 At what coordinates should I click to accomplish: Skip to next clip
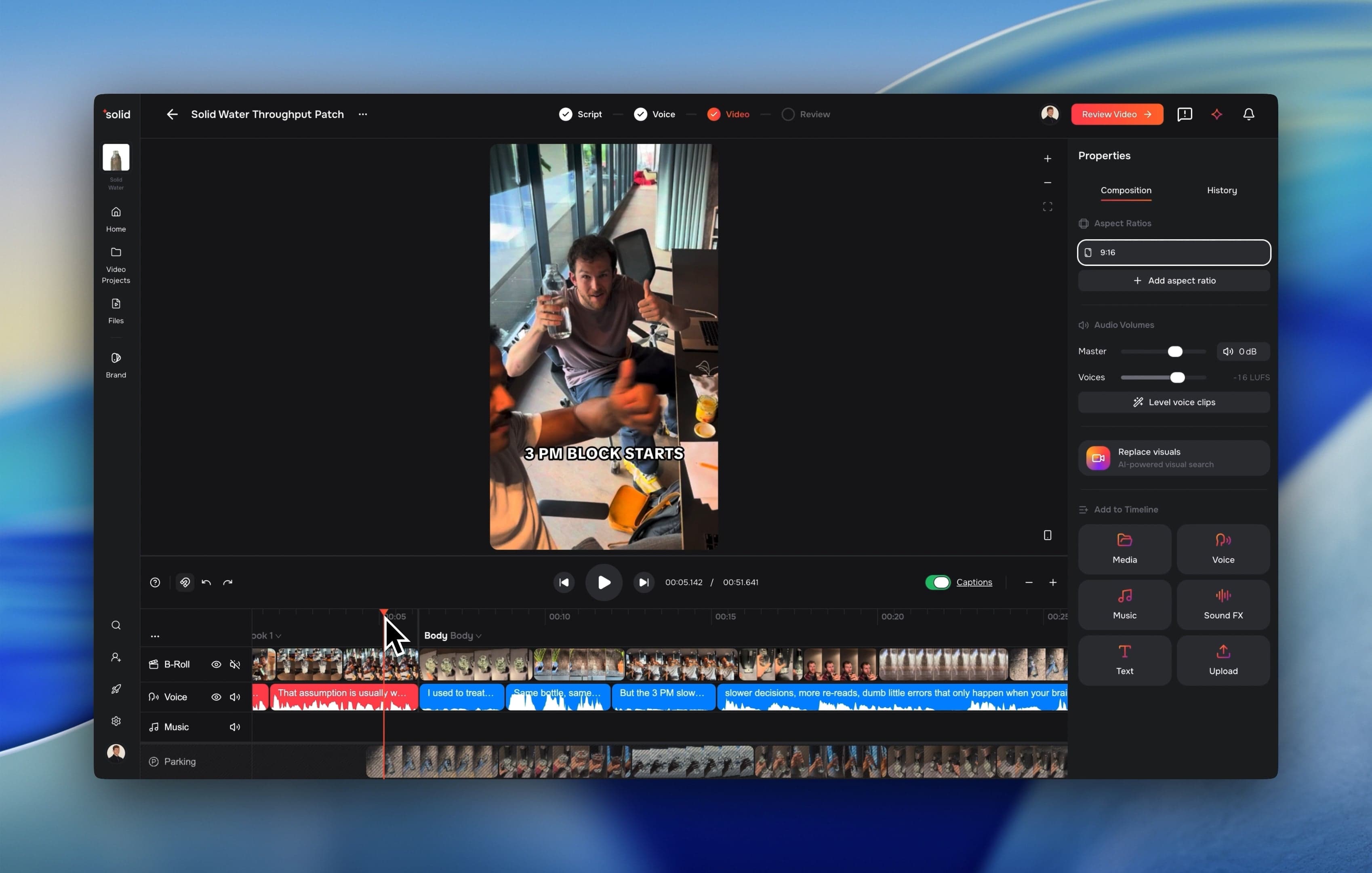pos(643,582)
